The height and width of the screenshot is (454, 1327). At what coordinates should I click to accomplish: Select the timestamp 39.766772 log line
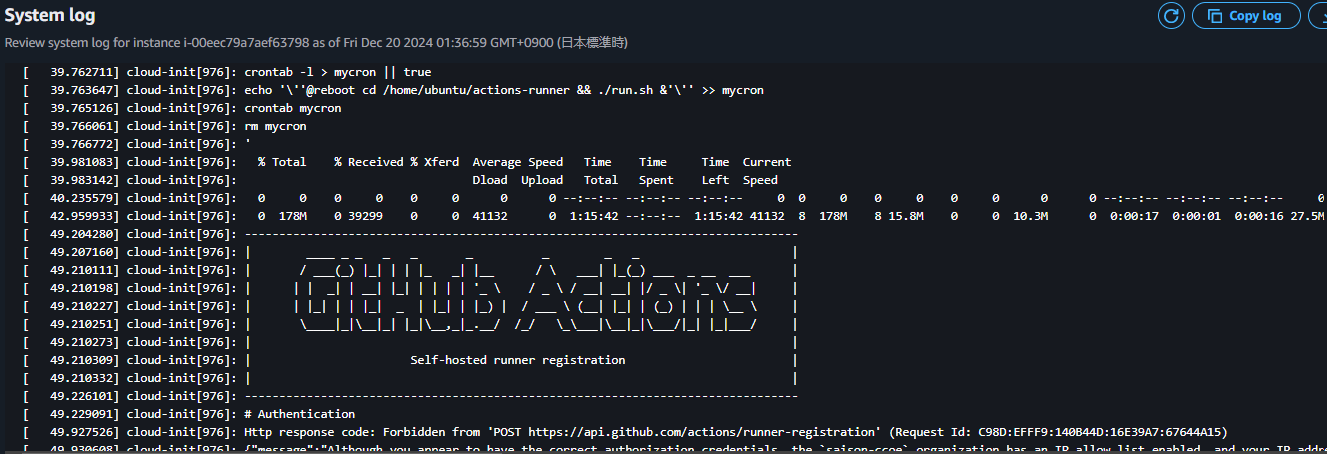click(136, 144)
